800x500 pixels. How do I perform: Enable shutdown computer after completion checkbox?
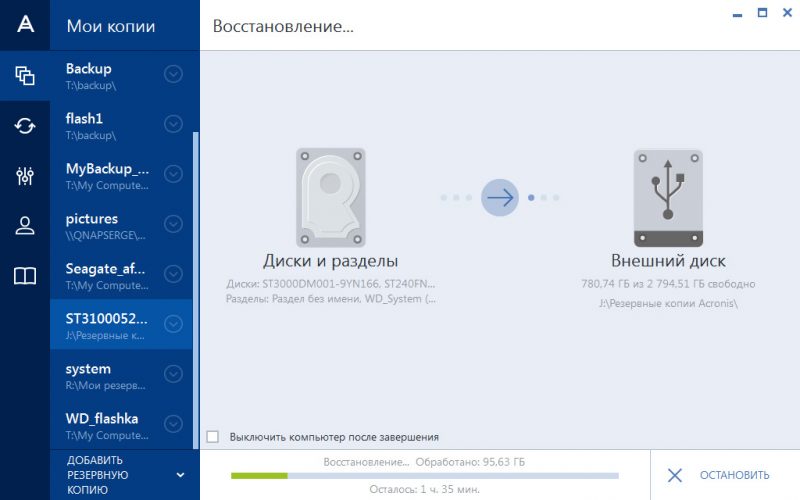[x=212, y=437]
